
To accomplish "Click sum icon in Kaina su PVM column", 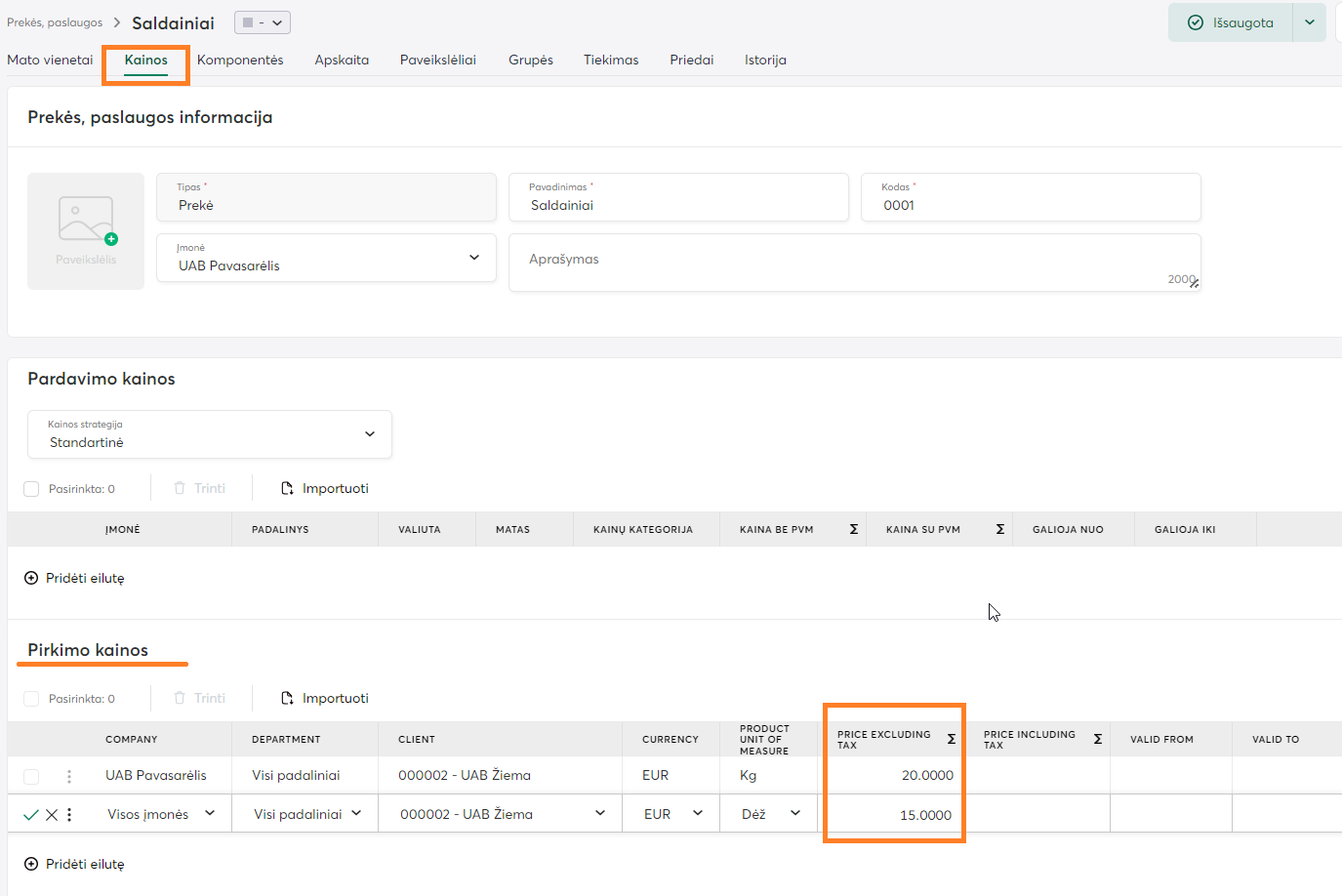I will point(999,529).
